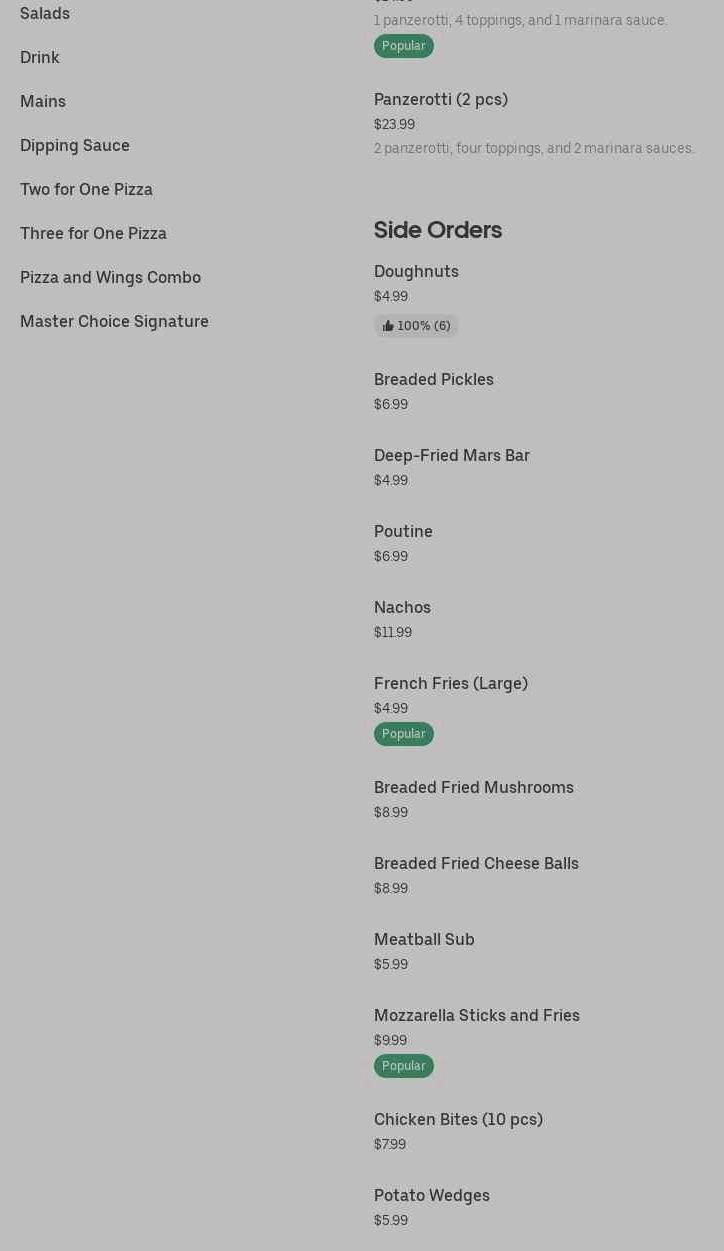Select Master Choice Signature category
This screenshot has height=1251, width=724.
[x=114, y=321]
